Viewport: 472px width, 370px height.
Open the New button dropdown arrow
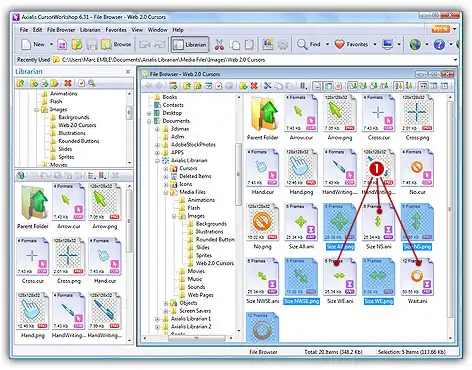pyautogui.click(x=51, y=44)
